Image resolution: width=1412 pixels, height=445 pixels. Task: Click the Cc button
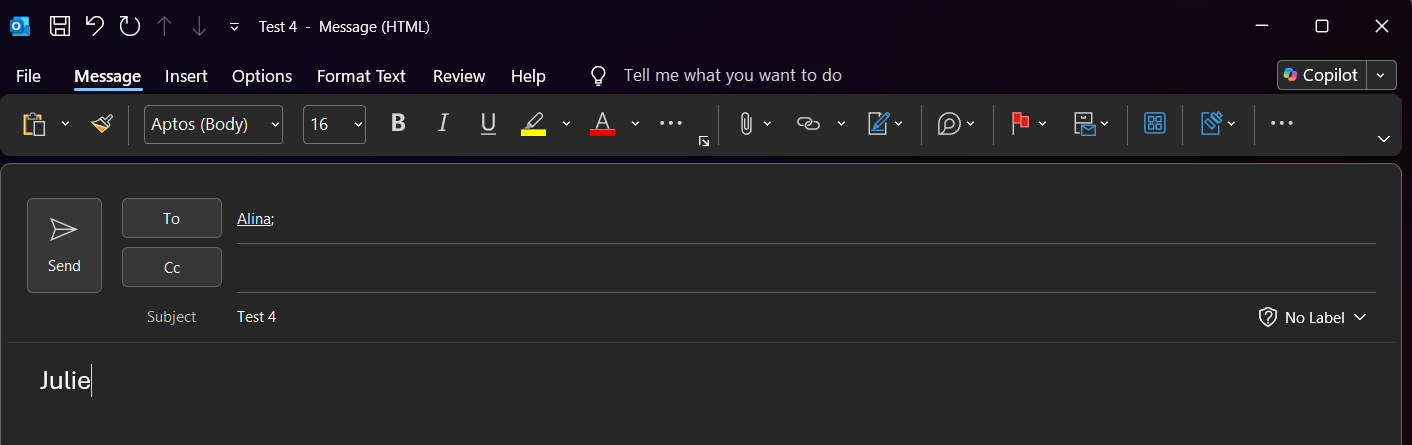[x=172, y=267]
